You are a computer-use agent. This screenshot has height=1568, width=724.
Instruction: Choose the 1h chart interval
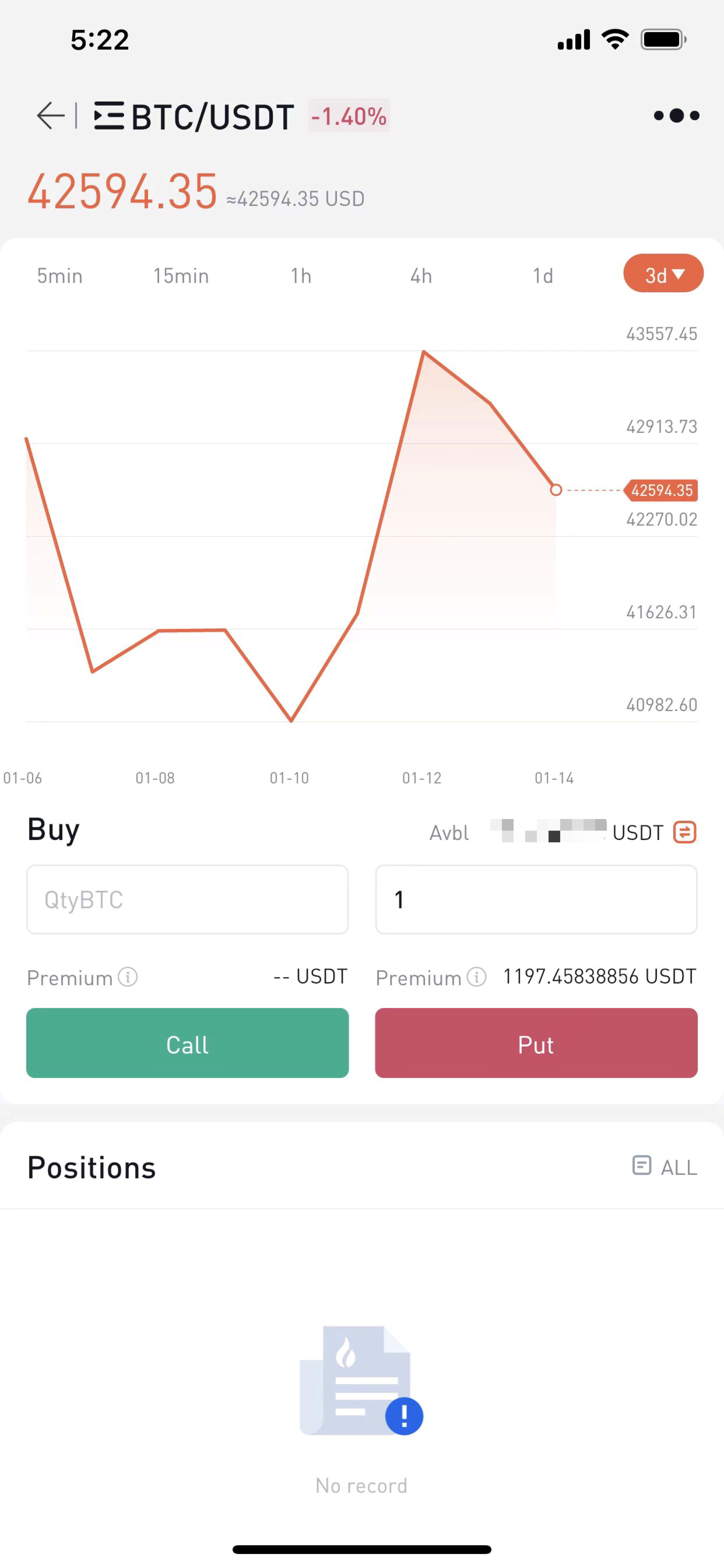click(x=301, y=276)
